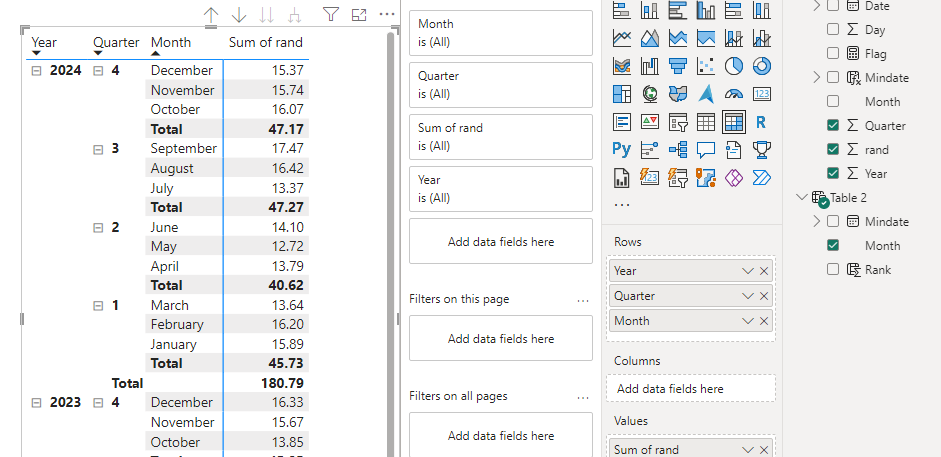Viewport: 941px width, 457px height.
Task: Open Year field dropdown in Rows well
Action: (748, 271)
